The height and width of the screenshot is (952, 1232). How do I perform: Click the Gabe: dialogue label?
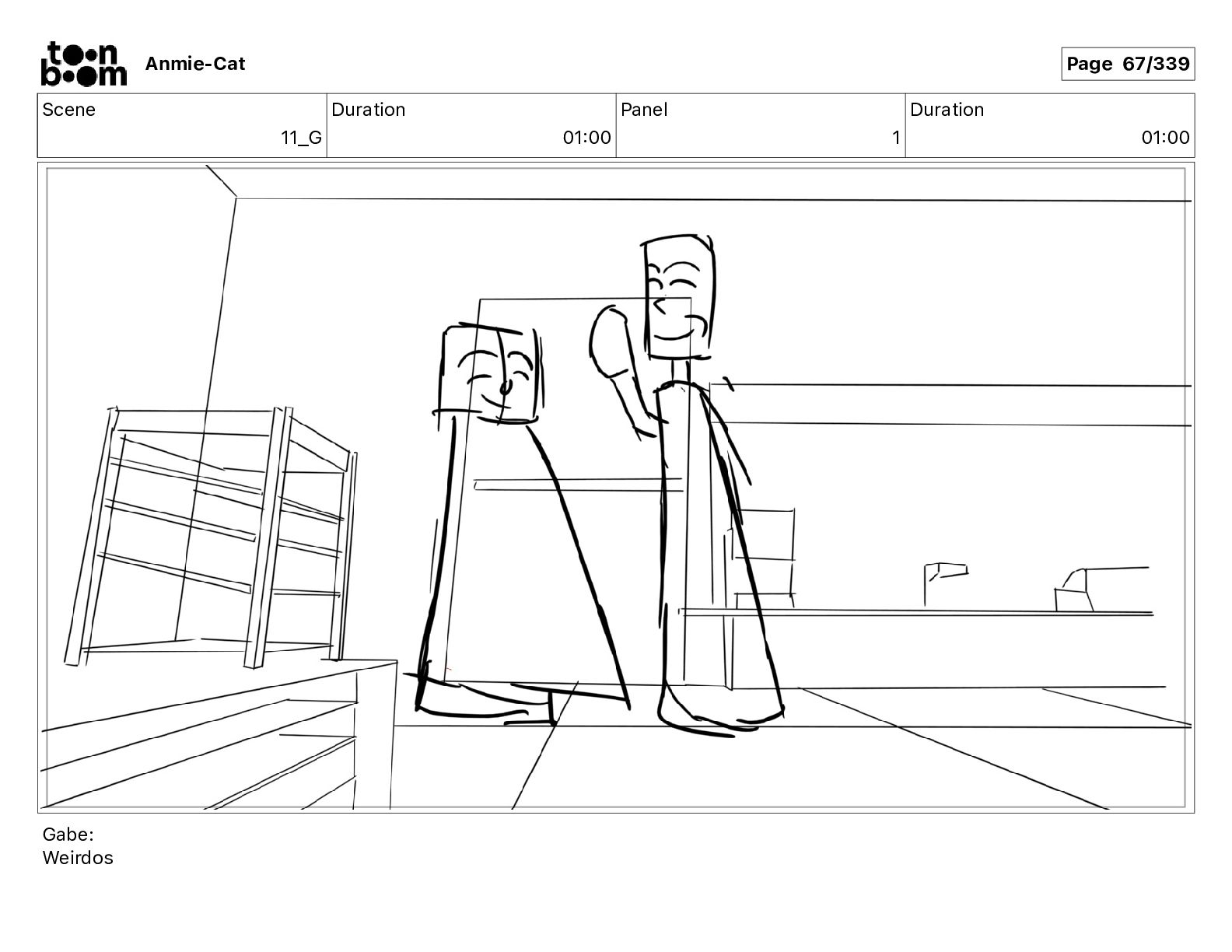point(68,835)
